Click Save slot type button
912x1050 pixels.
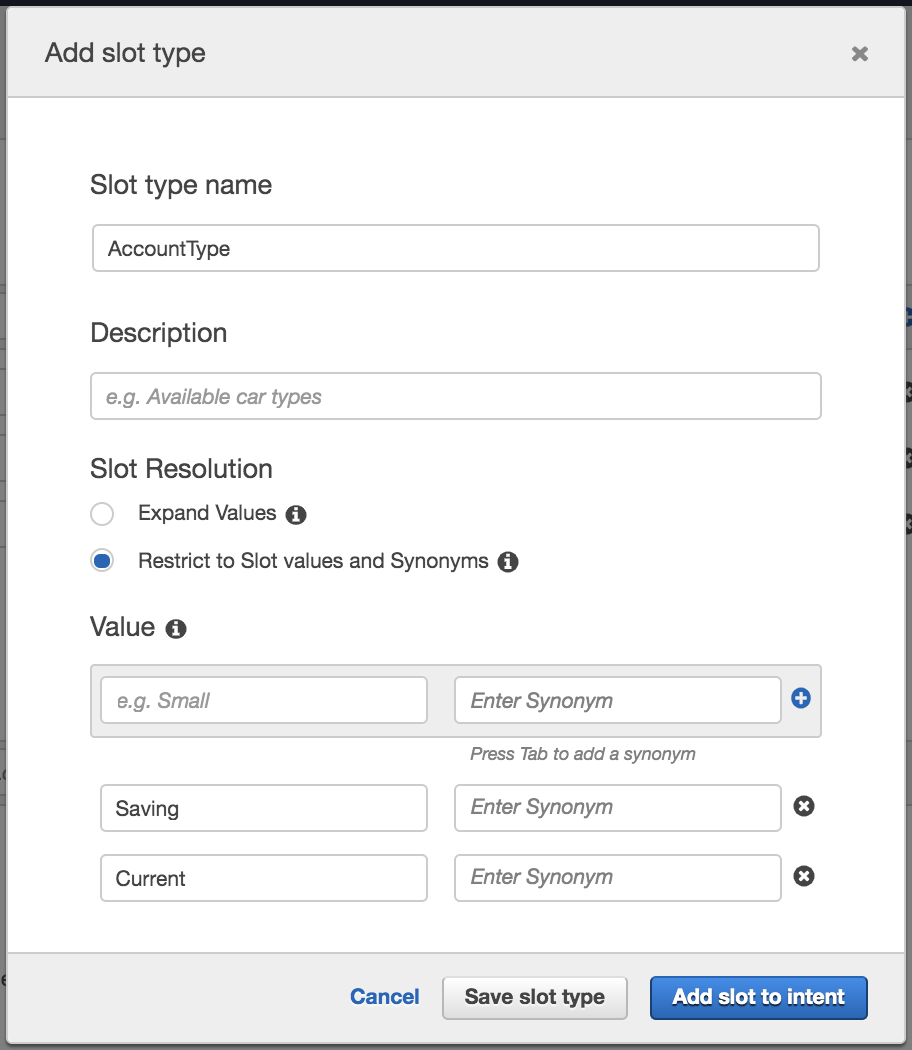pyautogui.click(x=534, y=998)
